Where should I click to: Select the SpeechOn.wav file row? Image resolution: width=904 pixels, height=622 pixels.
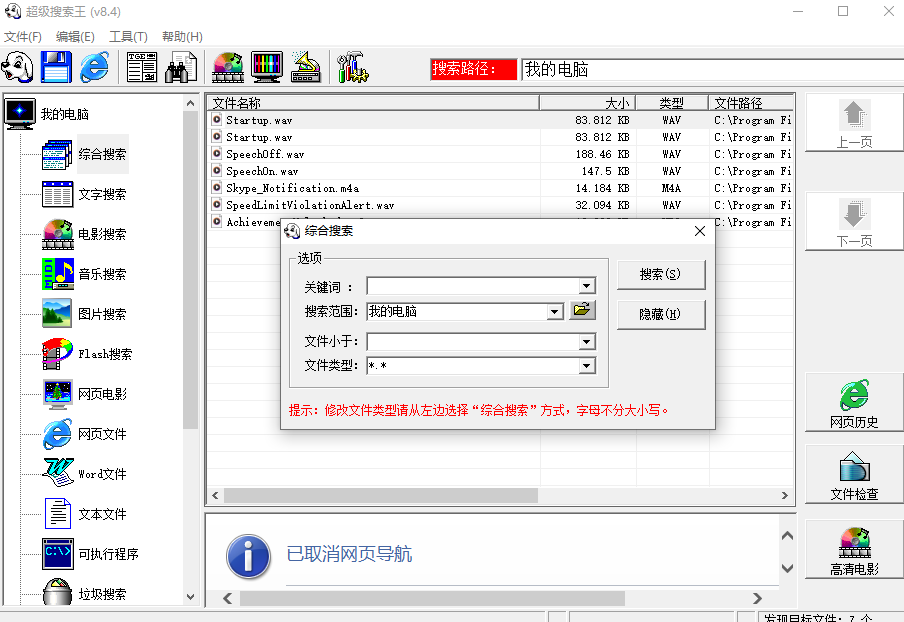(x=500, y=171)
